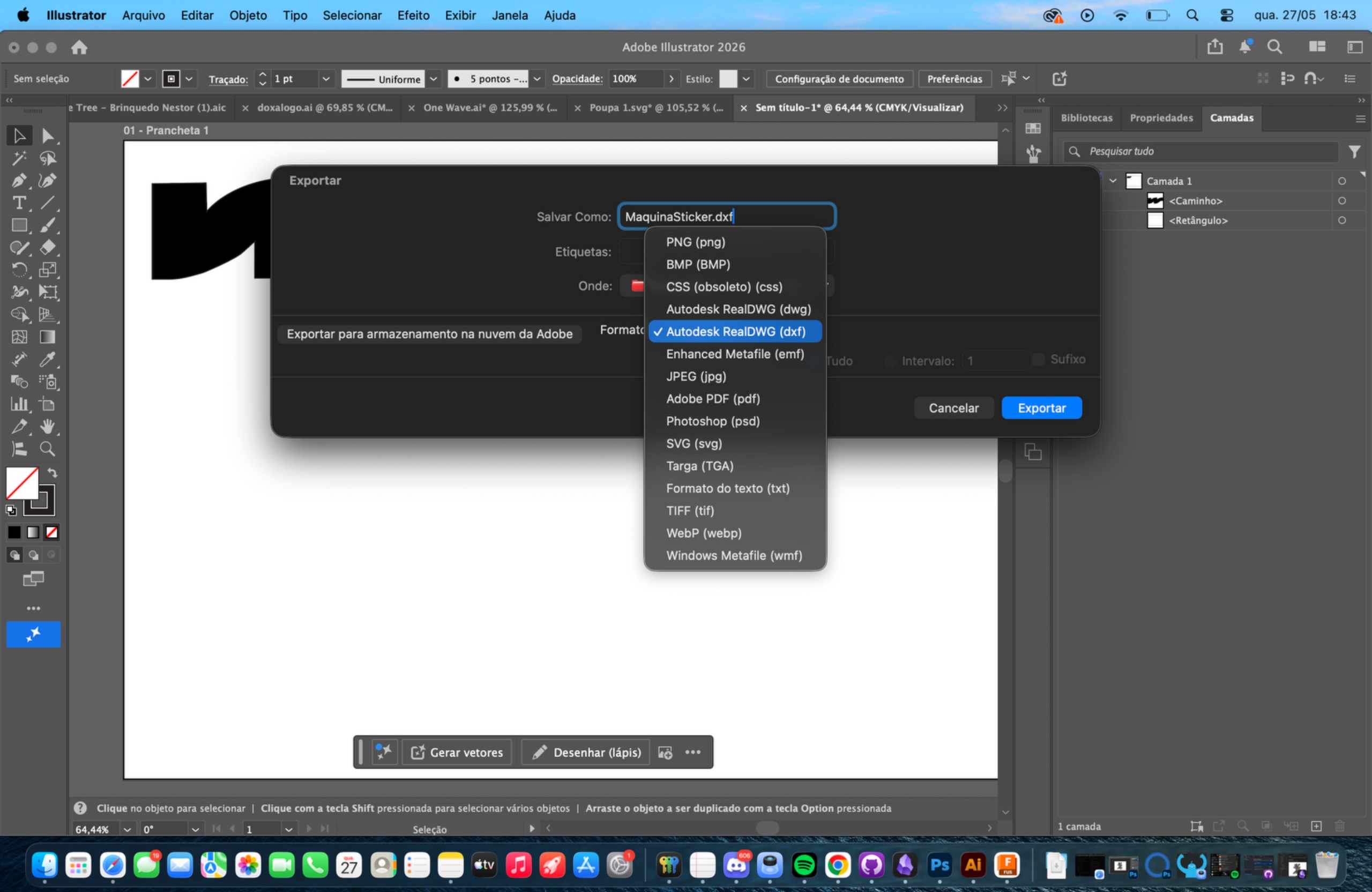
Task: Click Exportar para armazenamento na nuvem da Adobe
Action: pos(429,334)
